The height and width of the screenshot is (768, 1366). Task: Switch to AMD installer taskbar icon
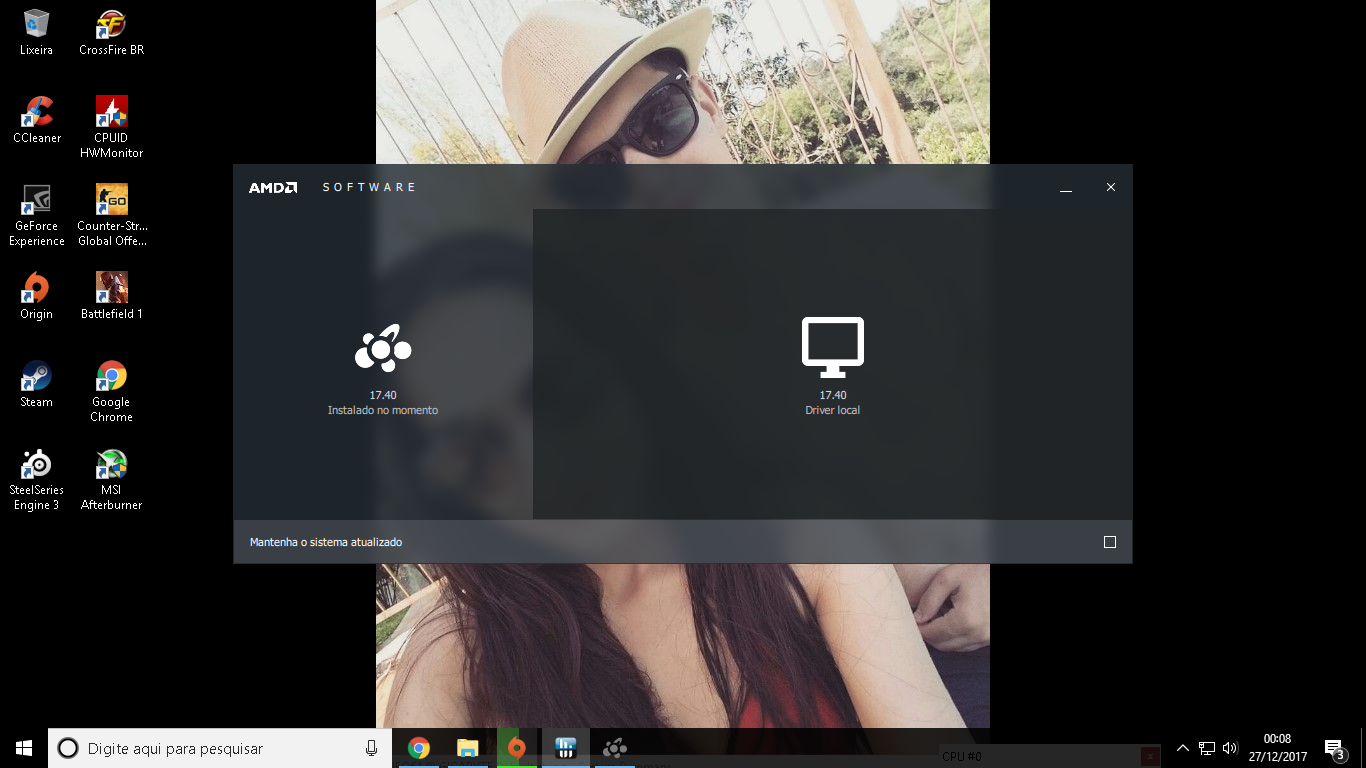[614, 748]
